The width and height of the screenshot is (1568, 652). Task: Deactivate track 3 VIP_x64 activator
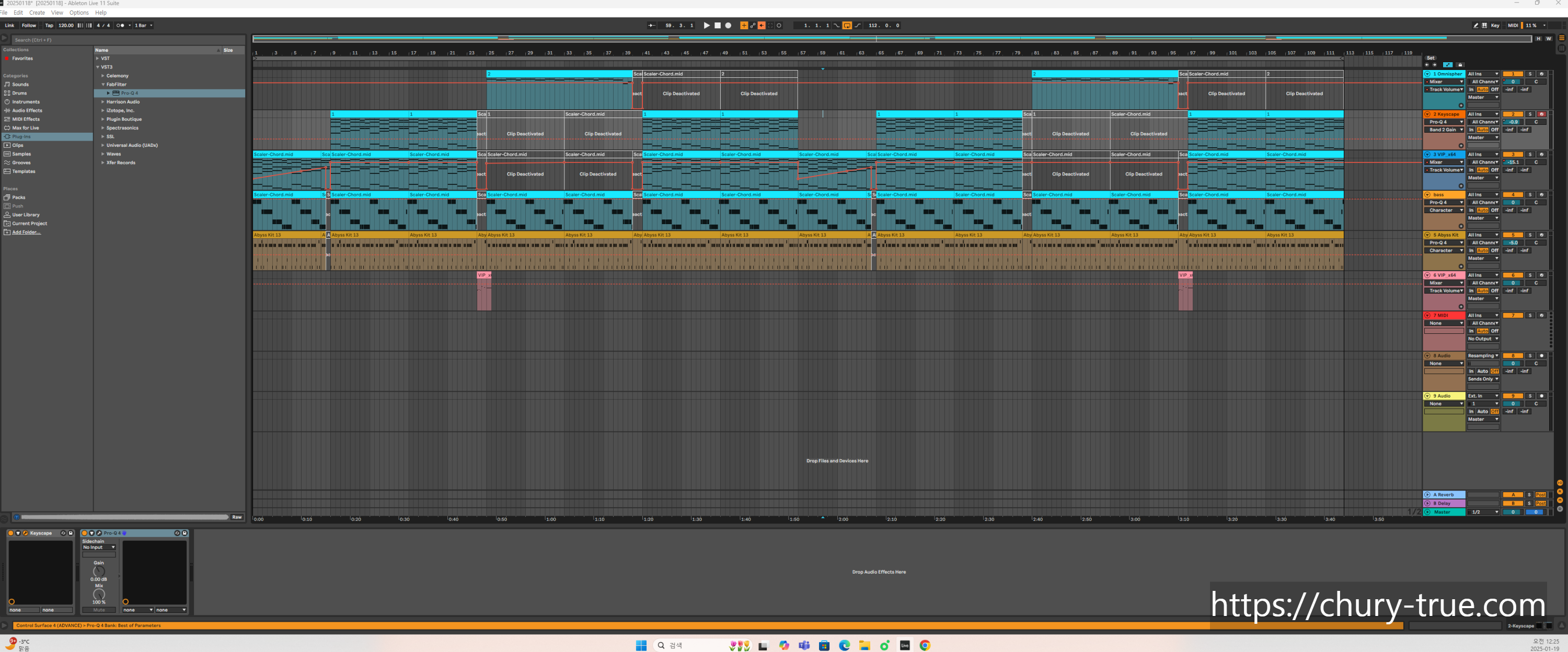[x=1513, y=155]
